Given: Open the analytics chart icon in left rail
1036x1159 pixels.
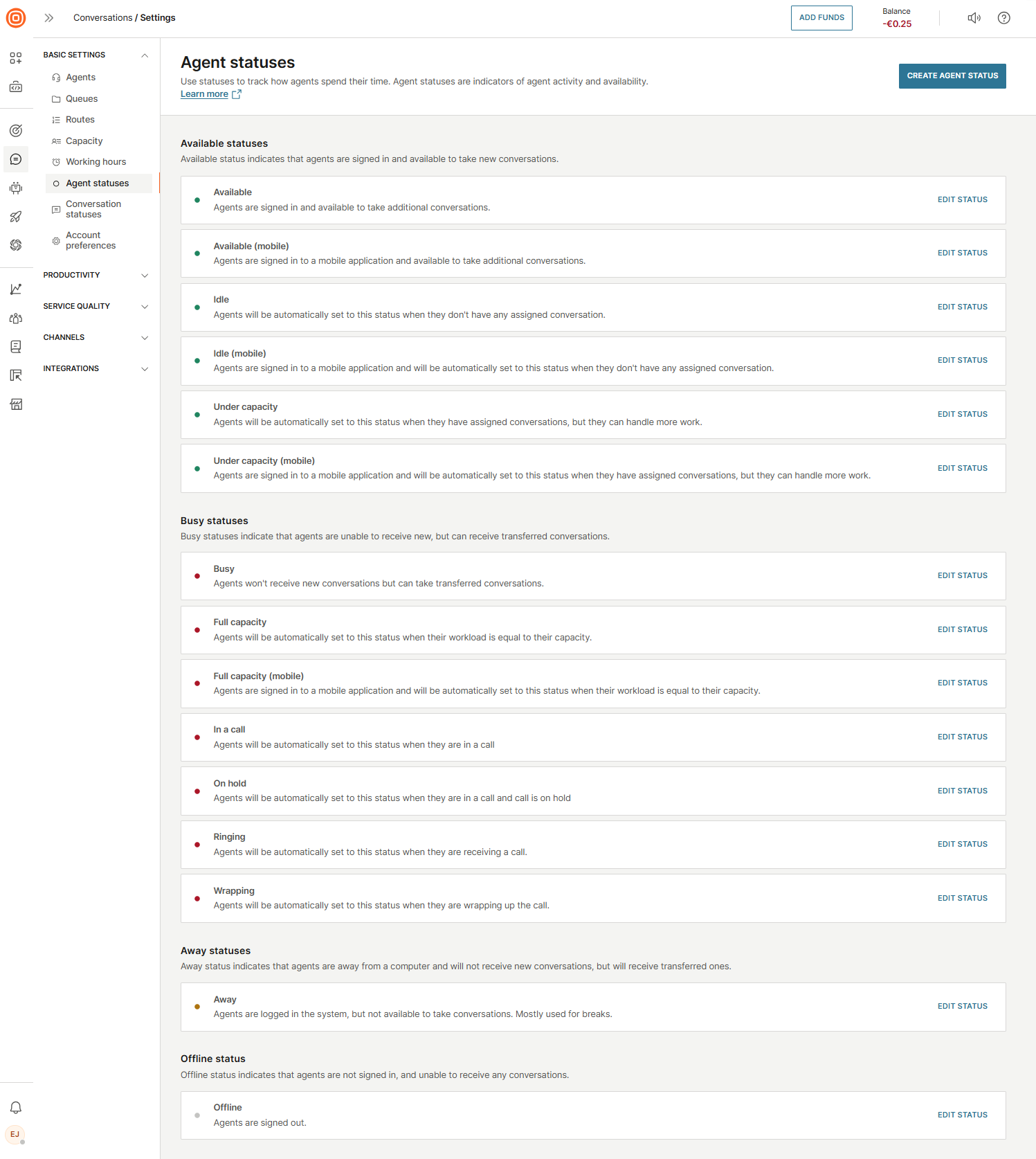Looking at the screenshot, I should point(16,289).
